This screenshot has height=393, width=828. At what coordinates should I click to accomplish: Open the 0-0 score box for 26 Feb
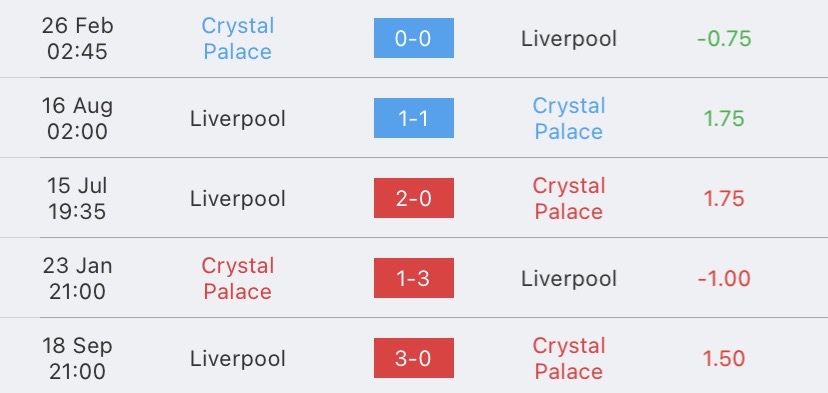click(413, 38)
